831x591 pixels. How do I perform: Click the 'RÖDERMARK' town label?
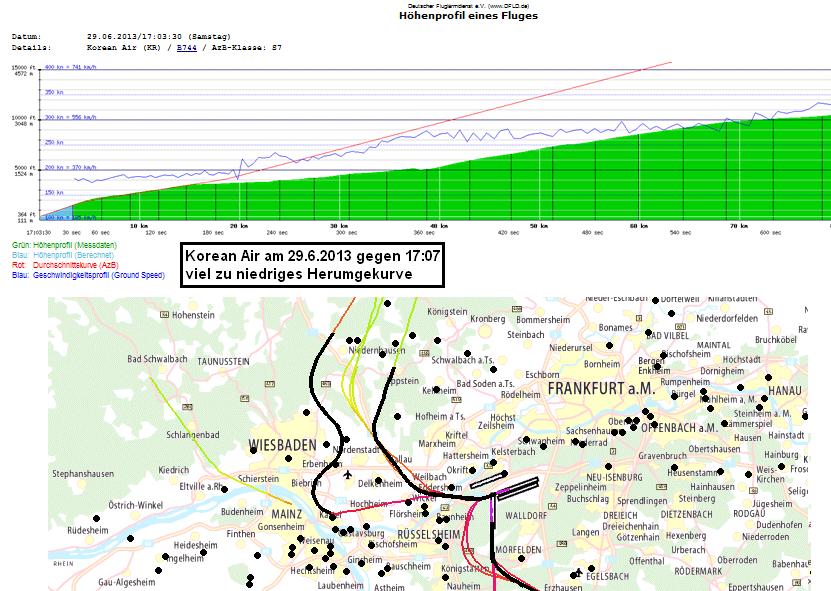tap(698, 571)
